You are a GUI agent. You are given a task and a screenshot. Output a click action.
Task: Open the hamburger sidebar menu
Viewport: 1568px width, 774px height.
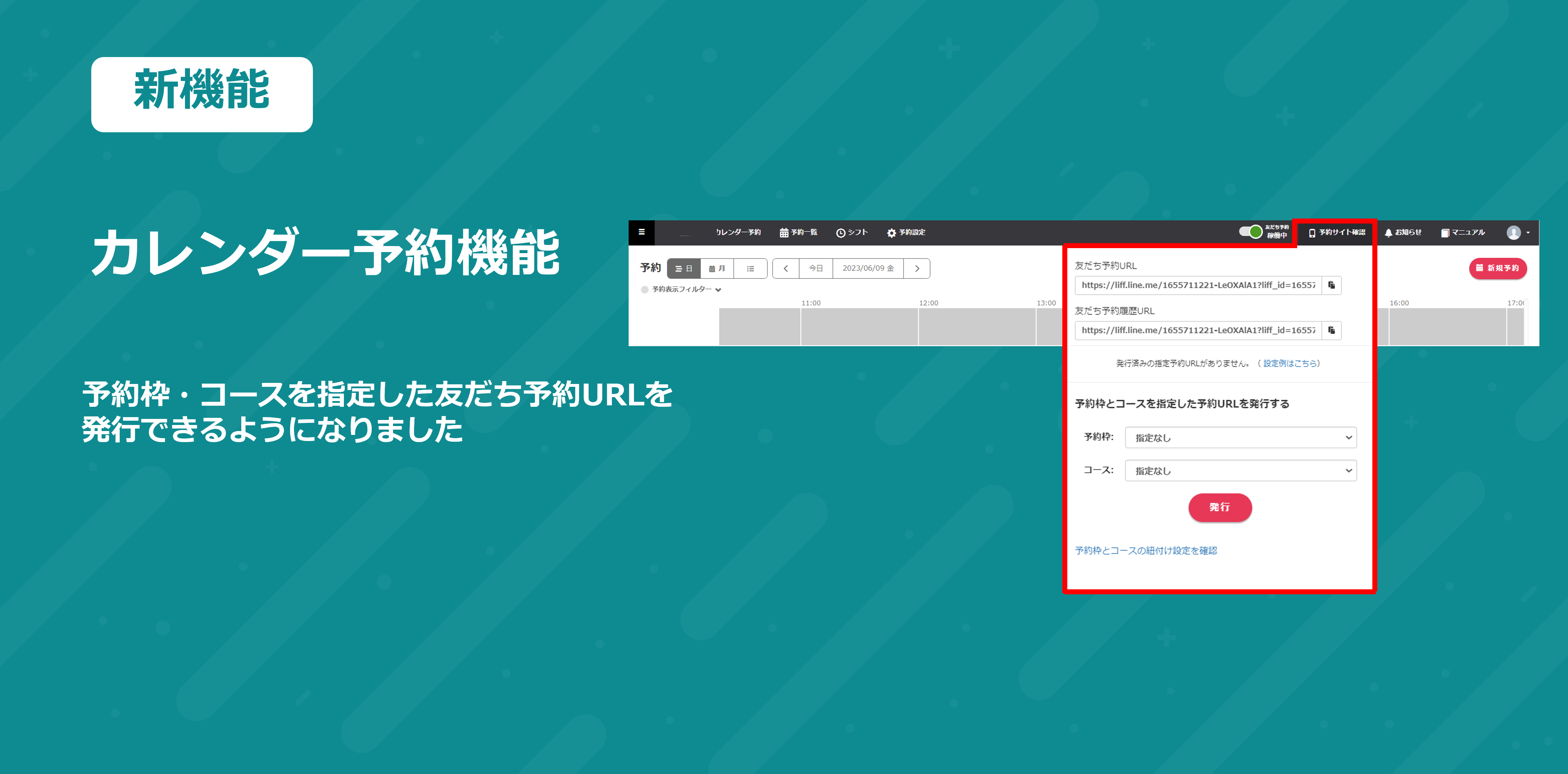tap(641, 232)
